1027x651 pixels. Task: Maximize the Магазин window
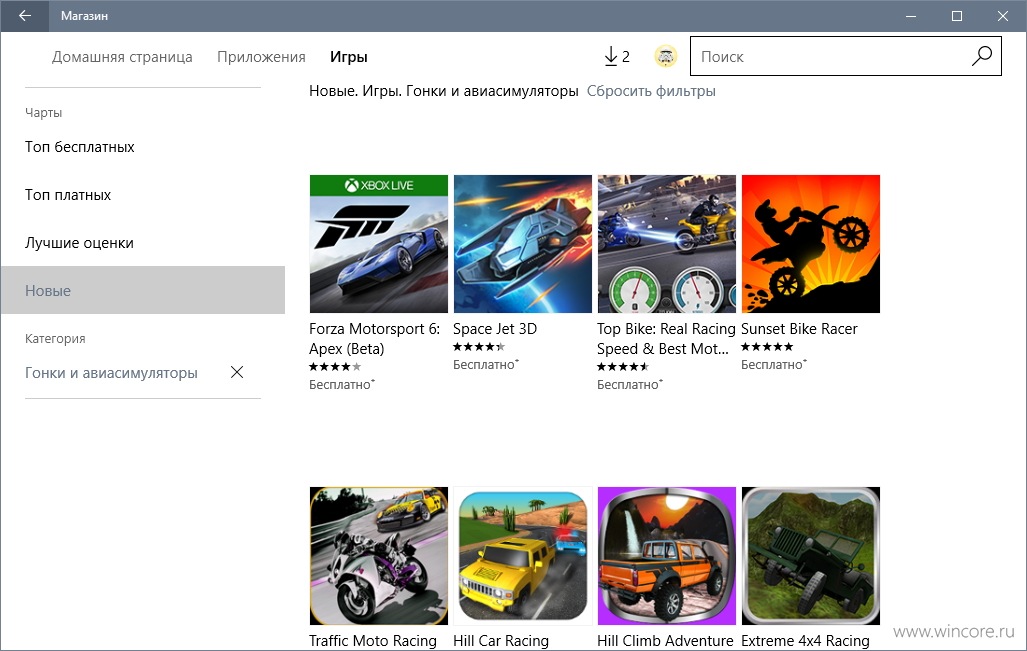[x=957, y=16]
